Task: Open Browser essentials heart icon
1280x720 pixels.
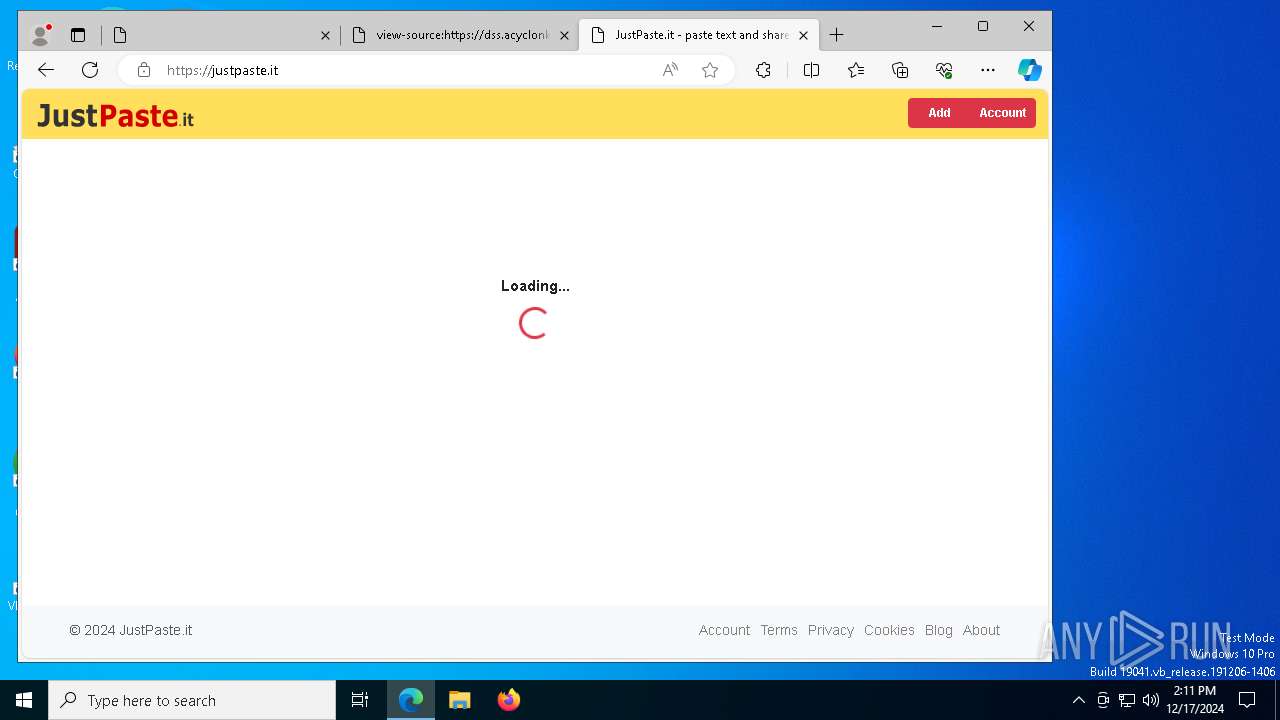Action: [x=944, y=70]
